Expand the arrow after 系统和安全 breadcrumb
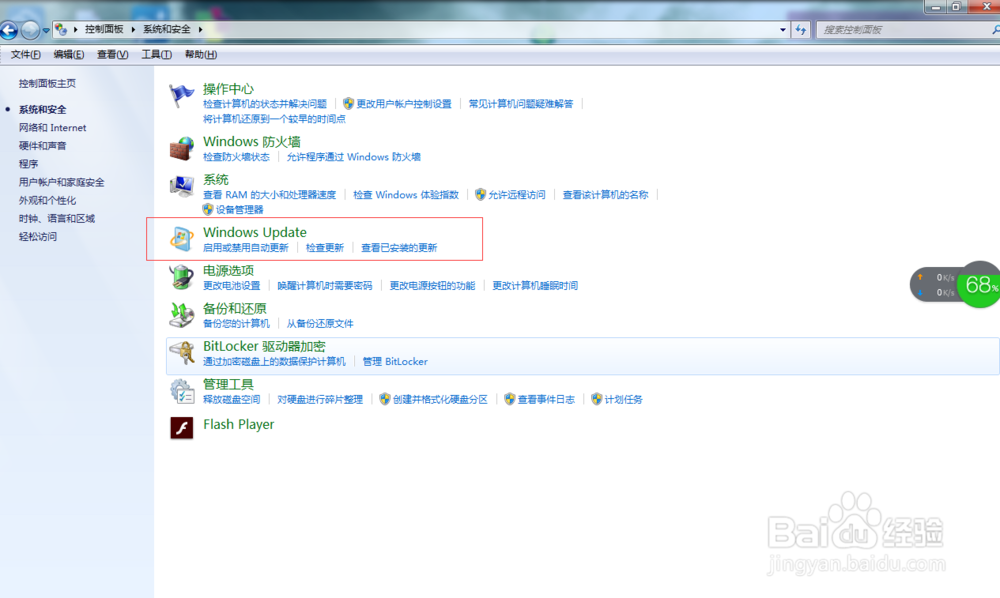 click(200, 29)
